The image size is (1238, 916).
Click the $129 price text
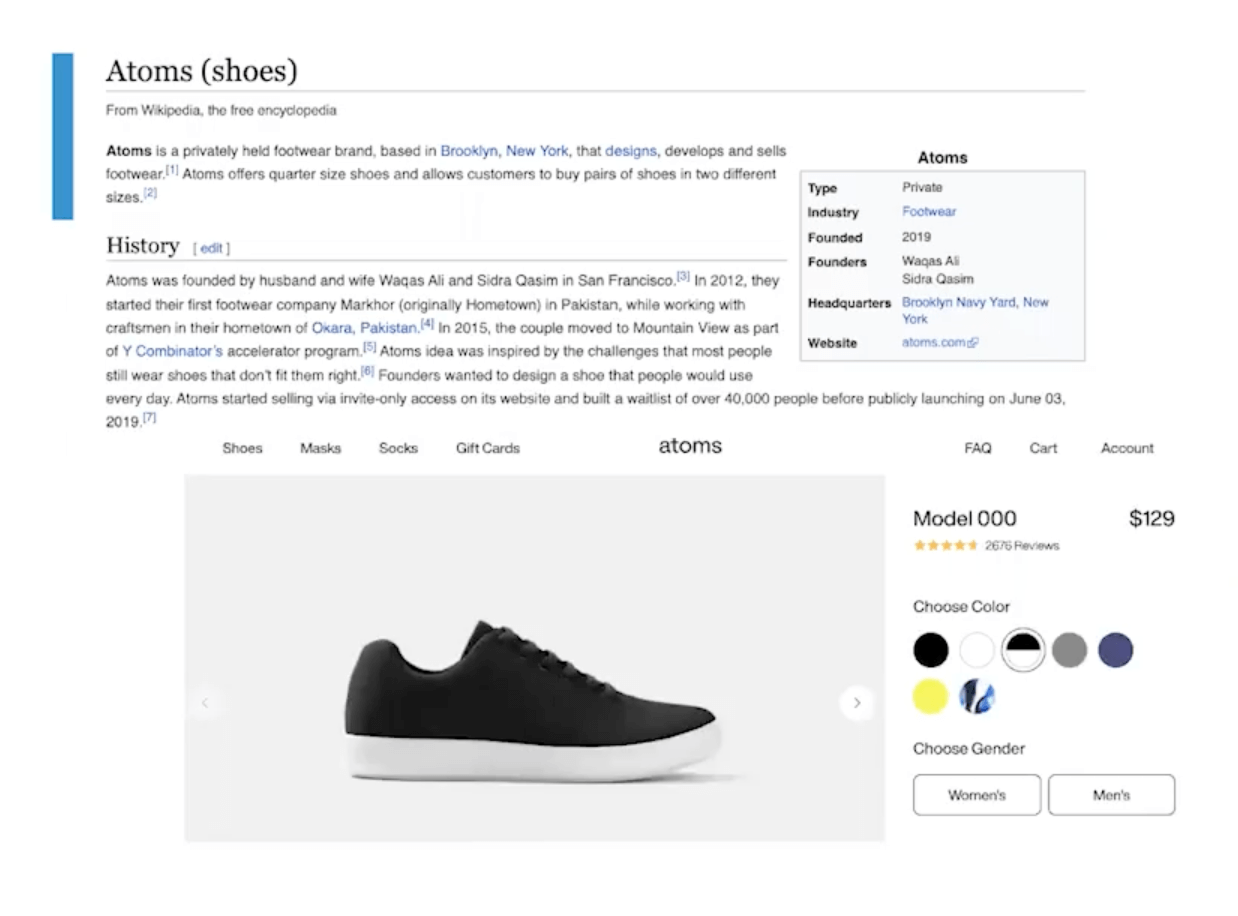tap(1152, 518)
